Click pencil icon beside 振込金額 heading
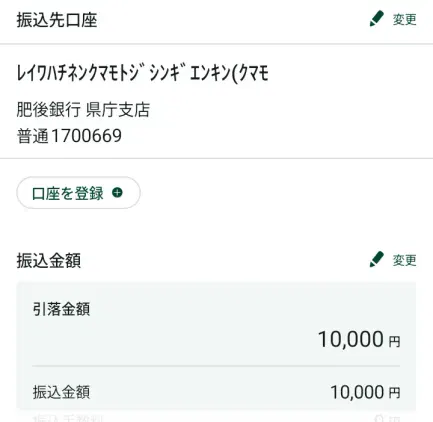Screen dimensions: 433x422 tap(377, 259)
